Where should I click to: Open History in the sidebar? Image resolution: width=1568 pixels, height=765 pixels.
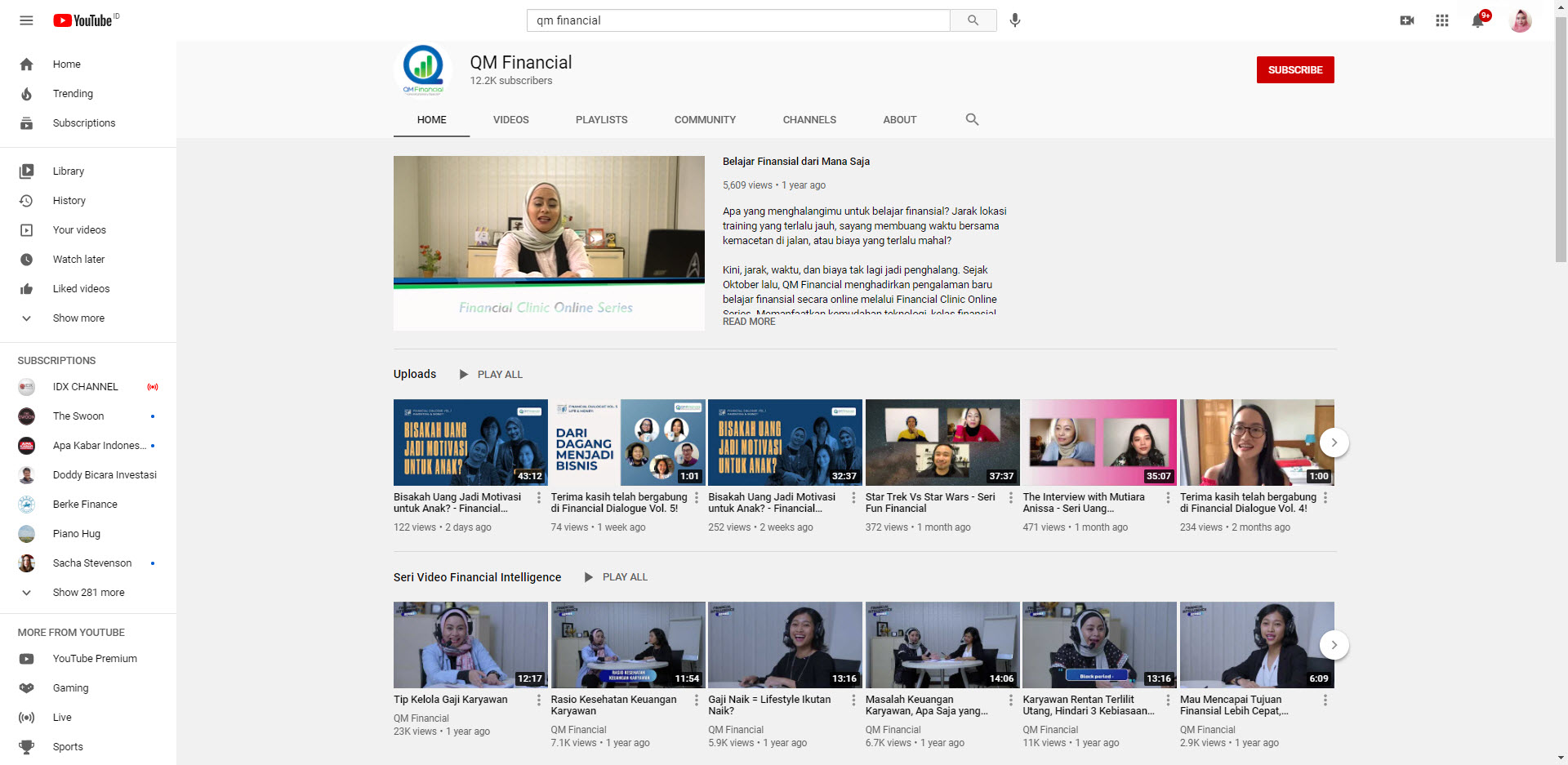pos(88,201)
